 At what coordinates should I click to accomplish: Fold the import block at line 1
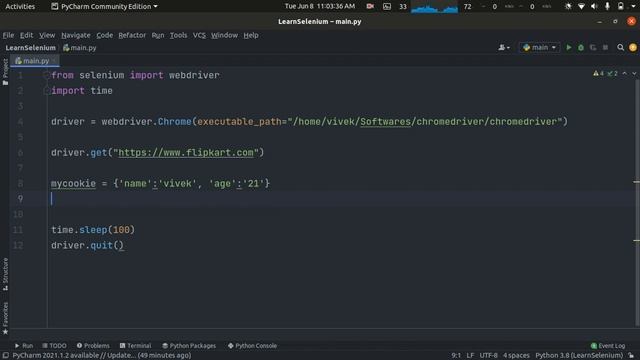tap(46, 75)
